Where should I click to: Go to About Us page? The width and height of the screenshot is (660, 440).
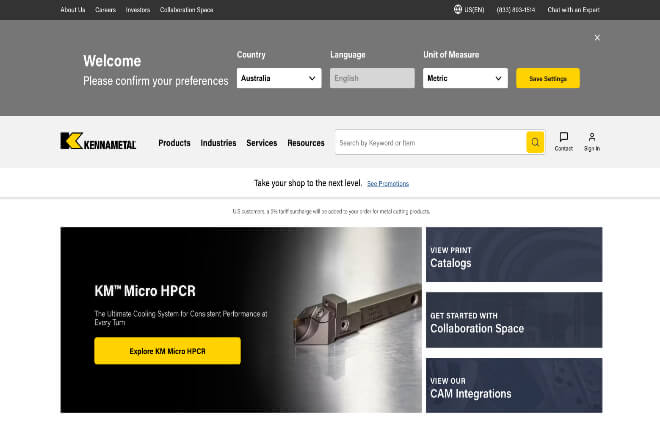[x=73, y=10]
